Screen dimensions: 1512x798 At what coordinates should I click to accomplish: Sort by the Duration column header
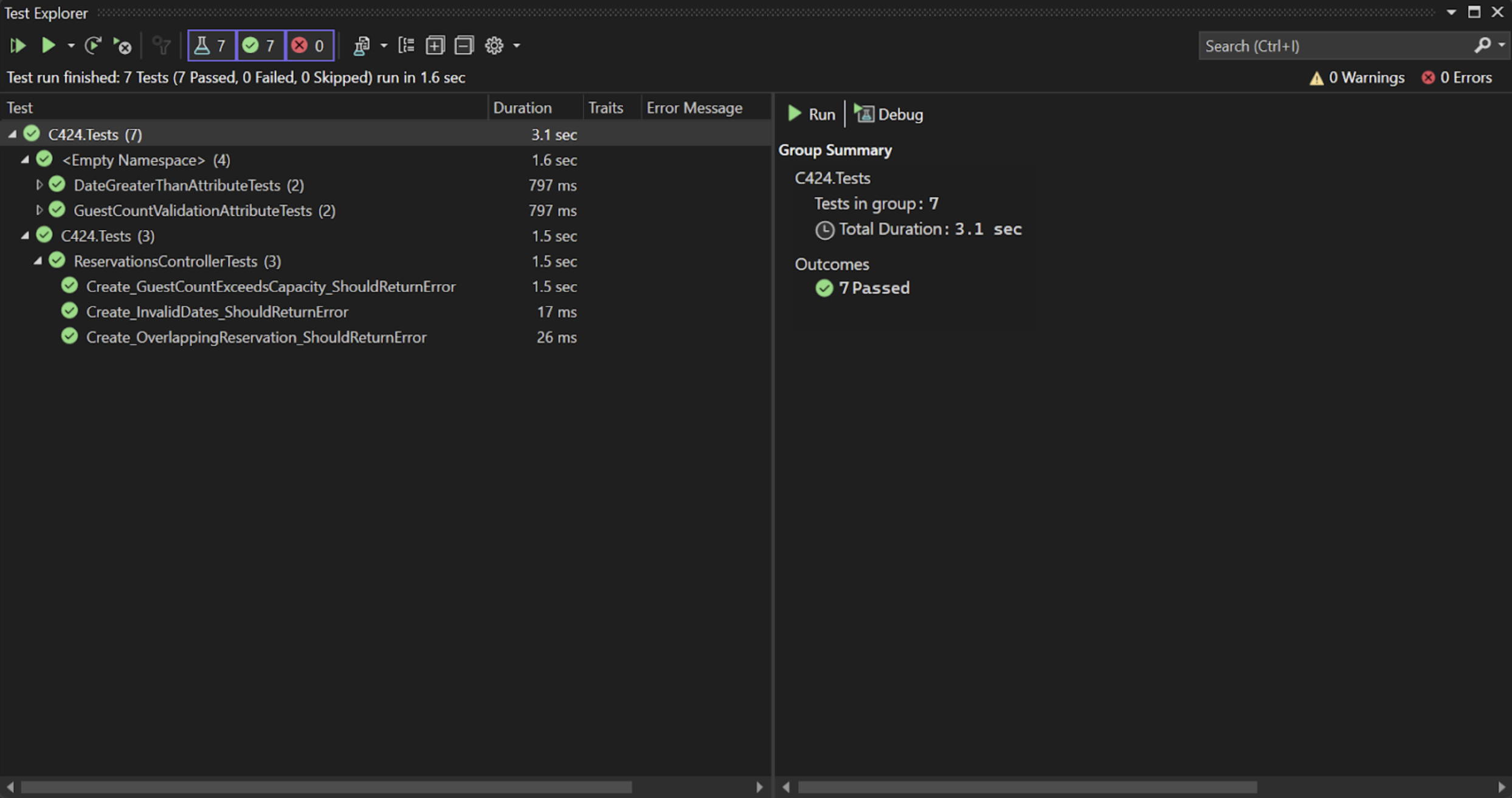[x=522, y=108]
